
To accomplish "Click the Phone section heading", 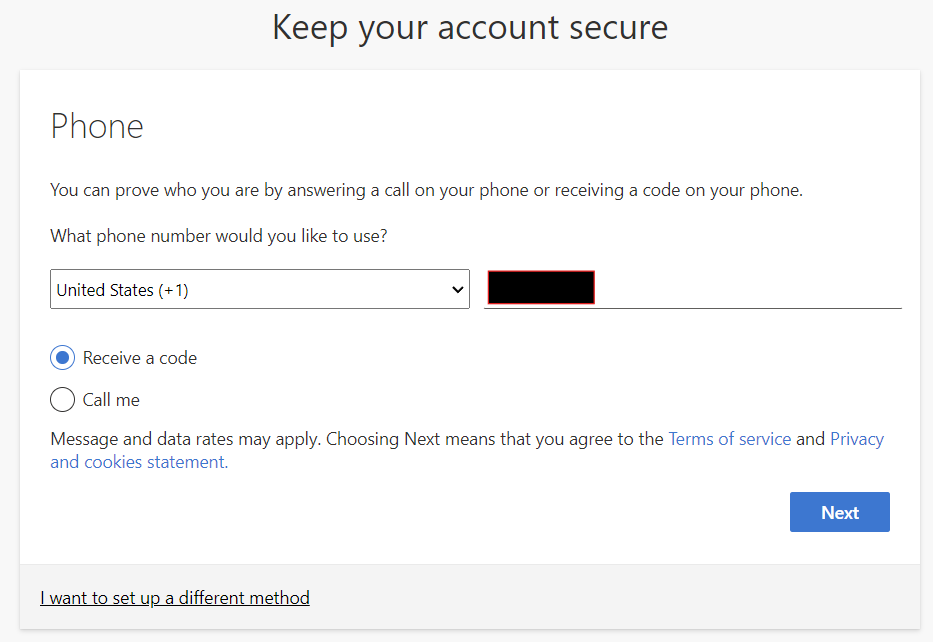I will click(x=97, y=126).
